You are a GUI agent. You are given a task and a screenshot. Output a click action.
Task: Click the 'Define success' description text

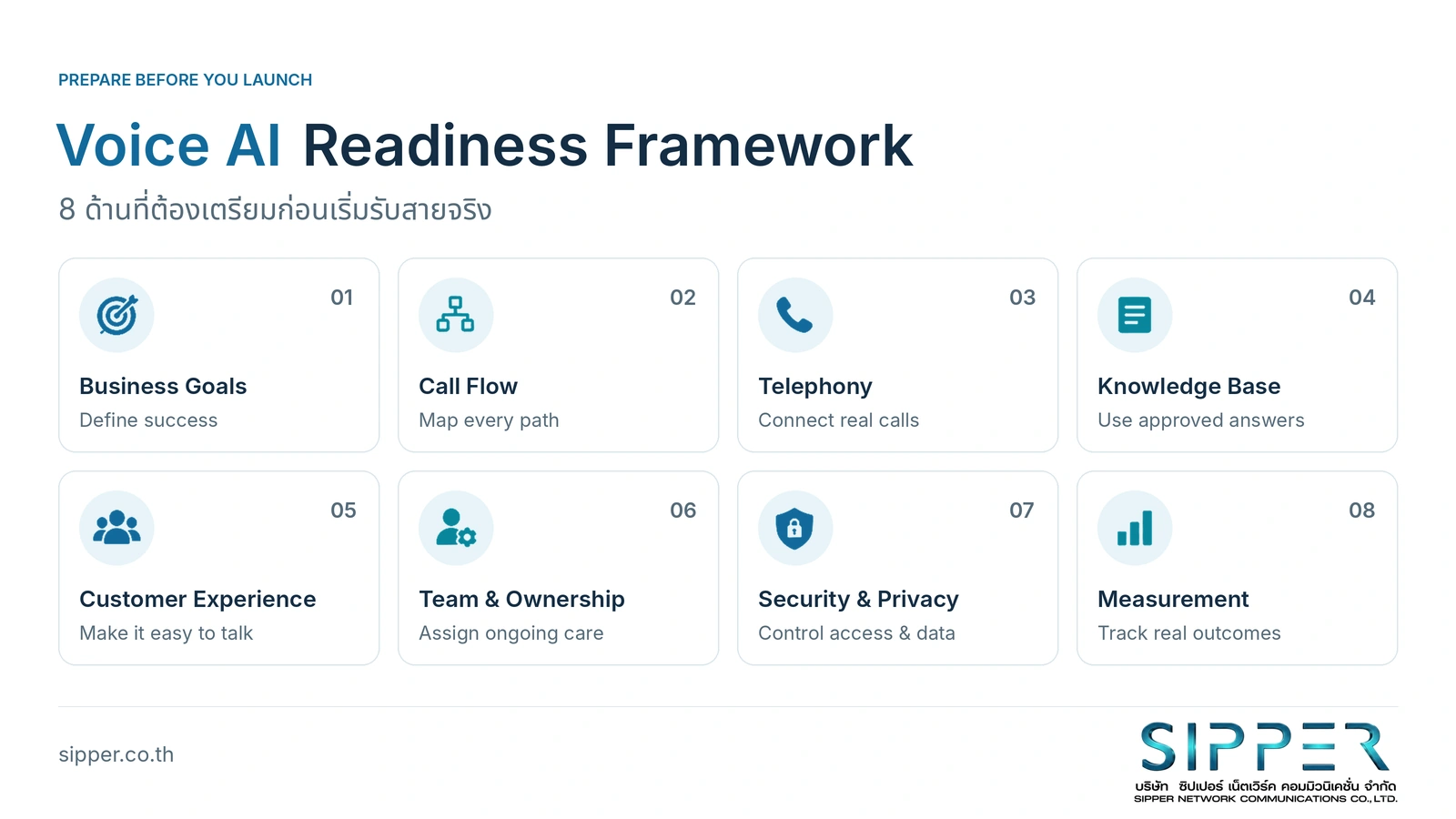148,420
